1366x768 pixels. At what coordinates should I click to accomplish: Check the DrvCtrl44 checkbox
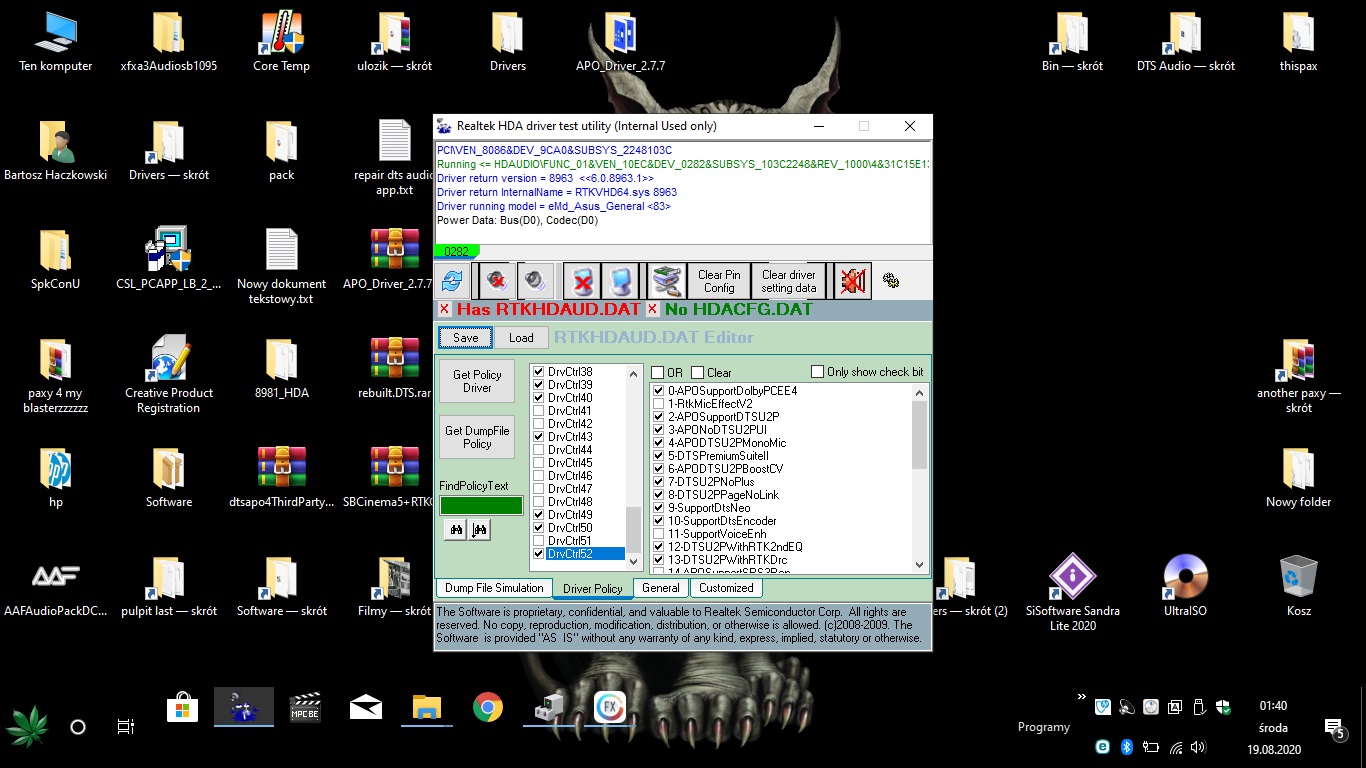pyautogui.click(x=539, y=450)
